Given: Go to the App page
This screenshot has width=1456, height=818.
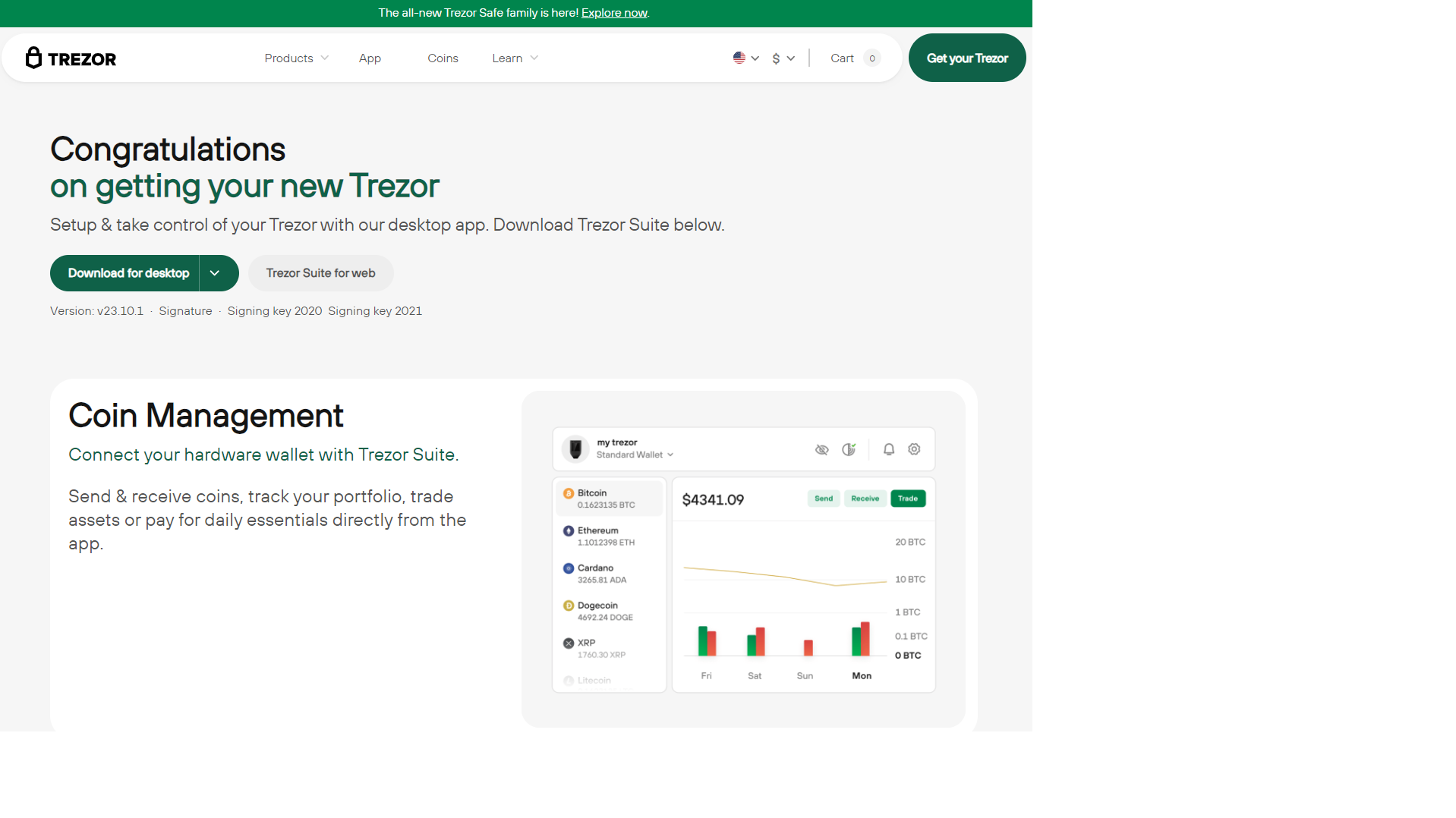Looking at the screenshot, I should (x=370, y=58).
